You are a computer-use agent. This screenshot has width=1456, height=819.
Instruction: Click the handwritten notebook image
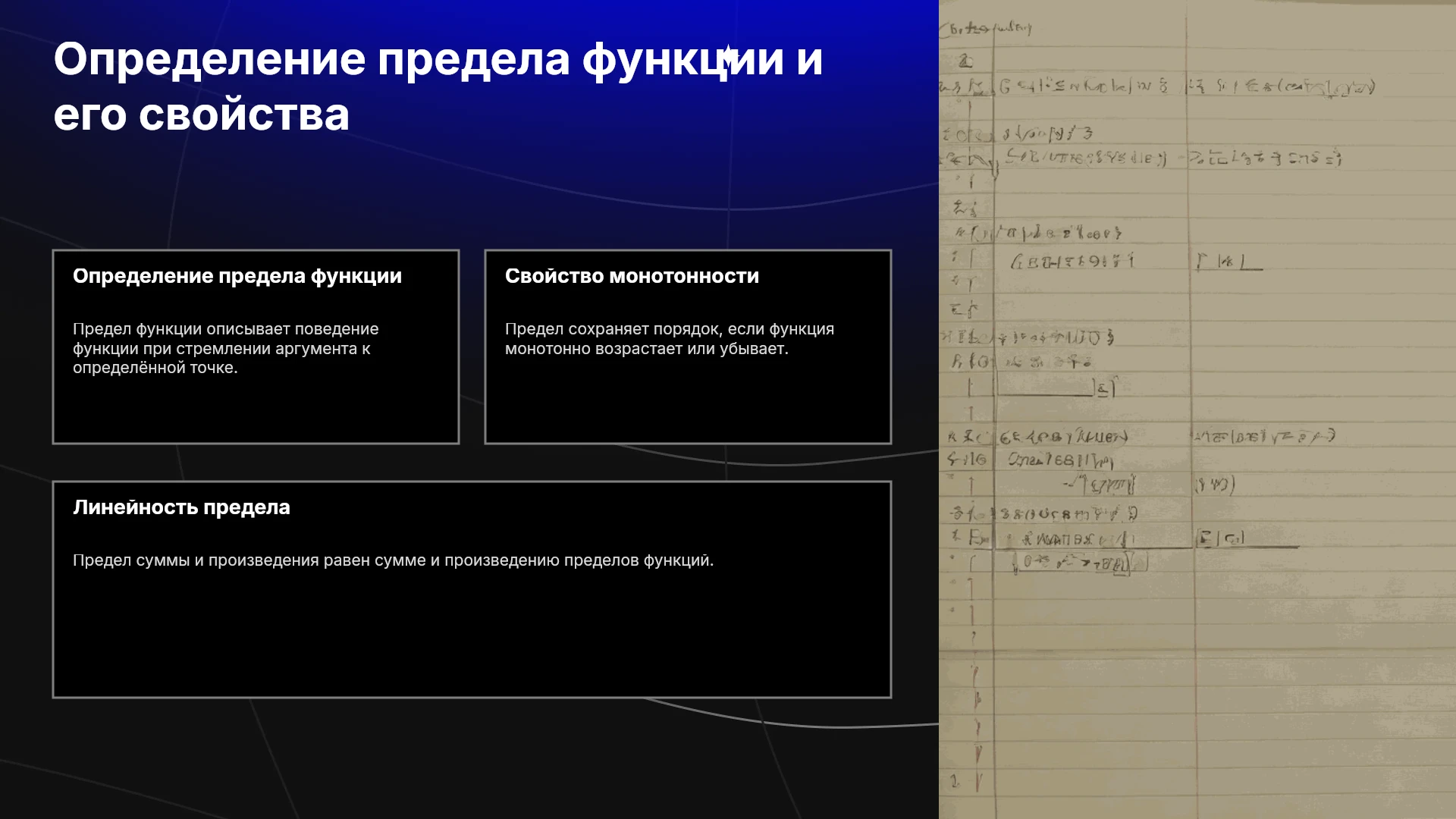click(1197, 409)
